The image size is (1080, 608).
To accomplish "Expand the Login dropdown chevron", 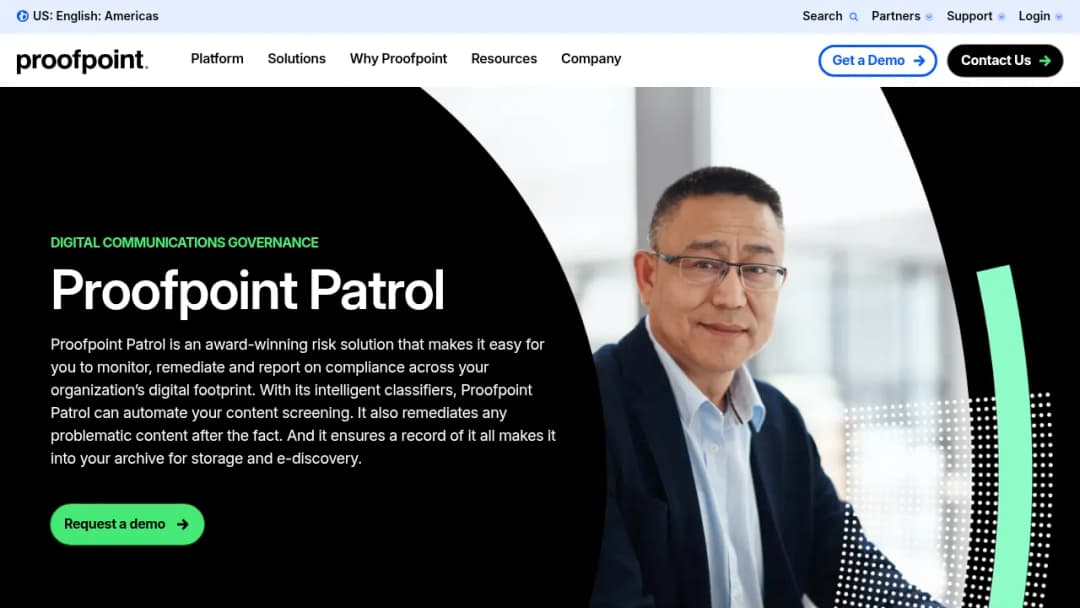I will (x=1059, y=17).
